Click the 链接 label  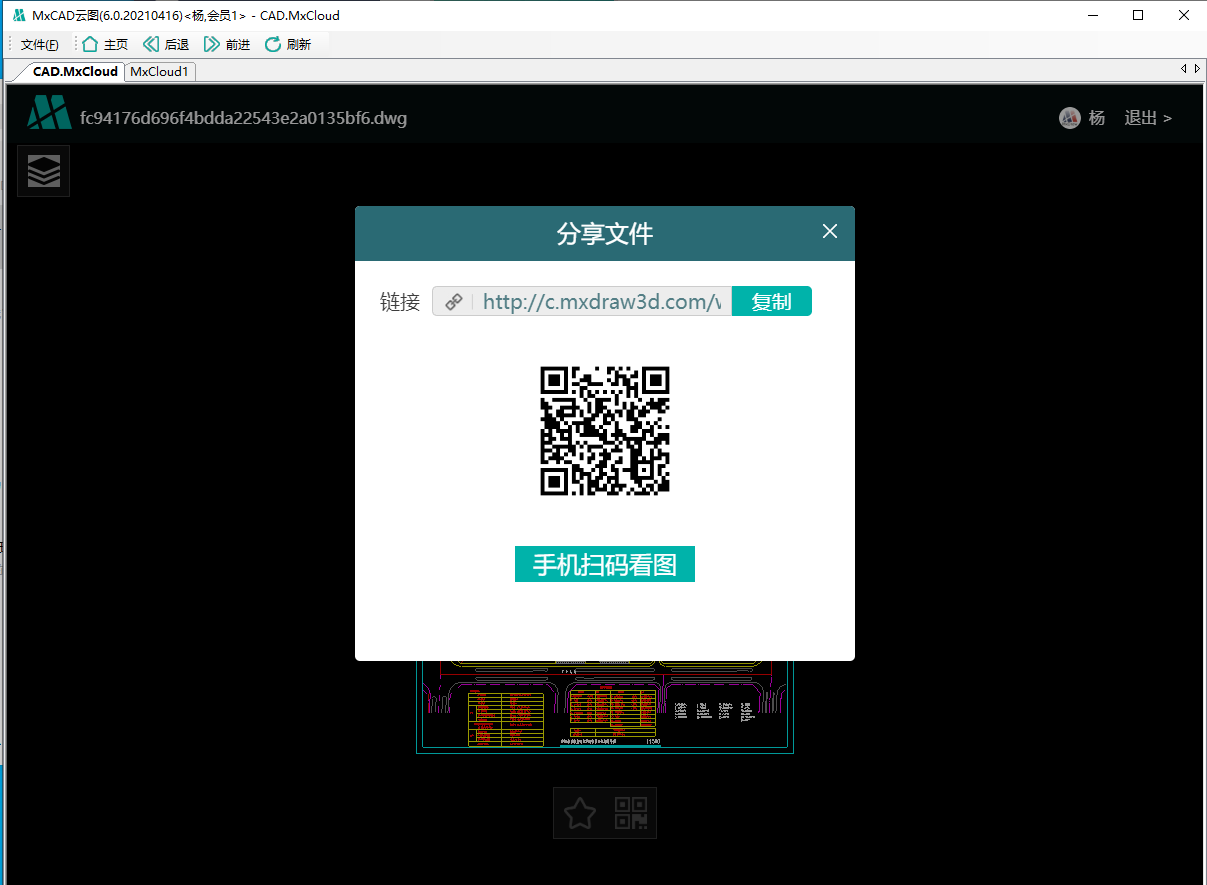click(400, 302)
